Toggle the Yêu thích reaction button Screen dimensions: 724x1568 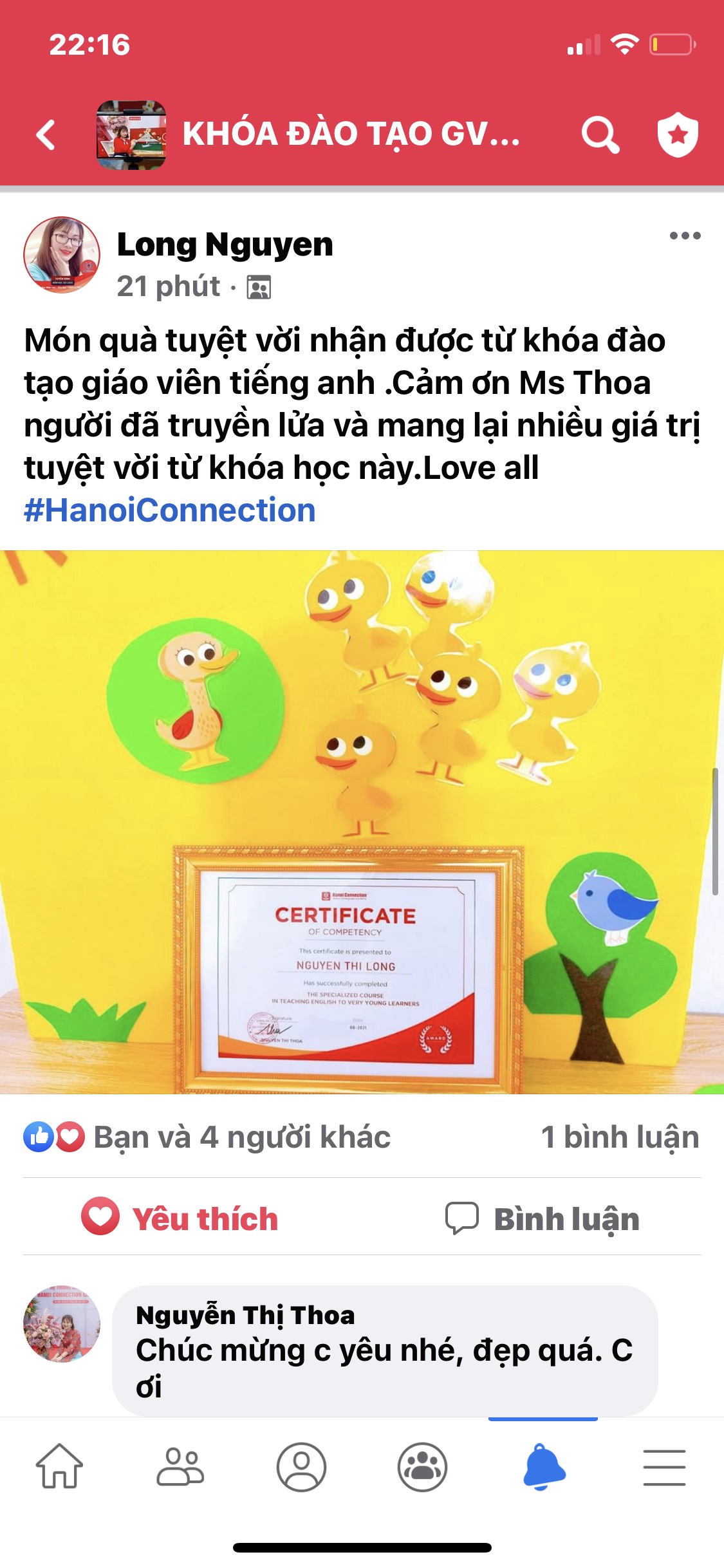[x=180, y=1218]
